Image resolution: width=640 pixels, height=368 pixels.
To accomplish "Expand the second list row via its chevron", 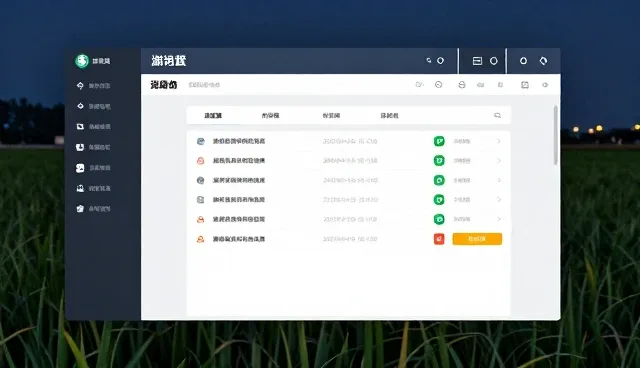I will (x=499, y=161).
